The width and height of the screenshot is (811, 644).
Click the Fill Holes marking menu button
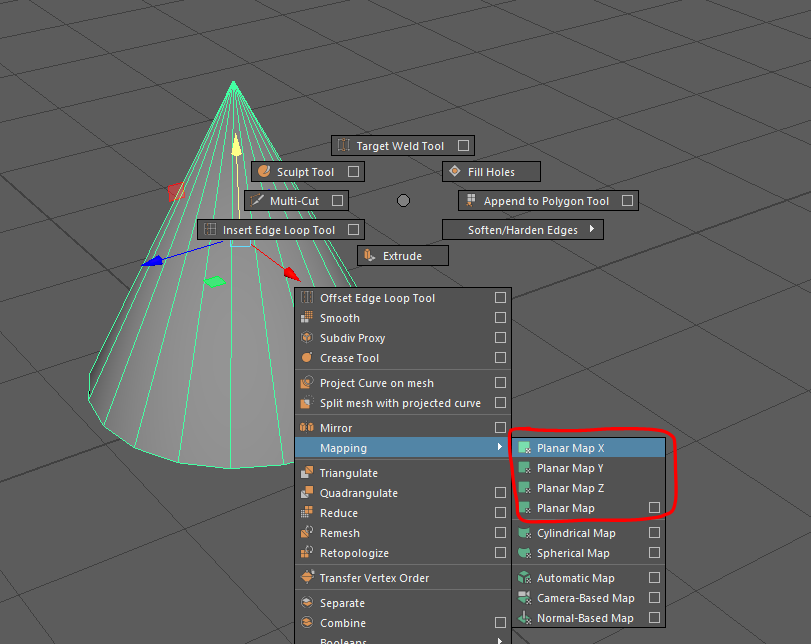pyautogui.click(x=491, y=172)
